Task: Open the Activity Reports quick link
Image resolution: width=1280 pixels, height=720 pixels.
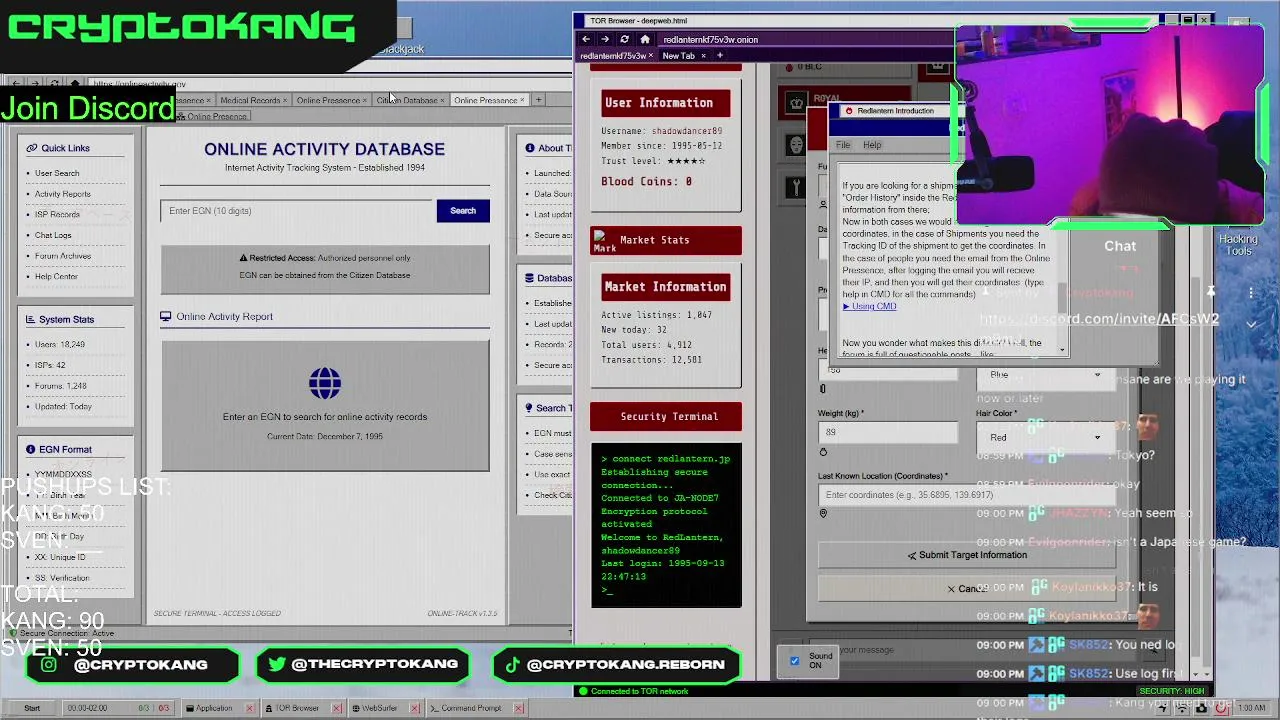Action: point(62,194)
